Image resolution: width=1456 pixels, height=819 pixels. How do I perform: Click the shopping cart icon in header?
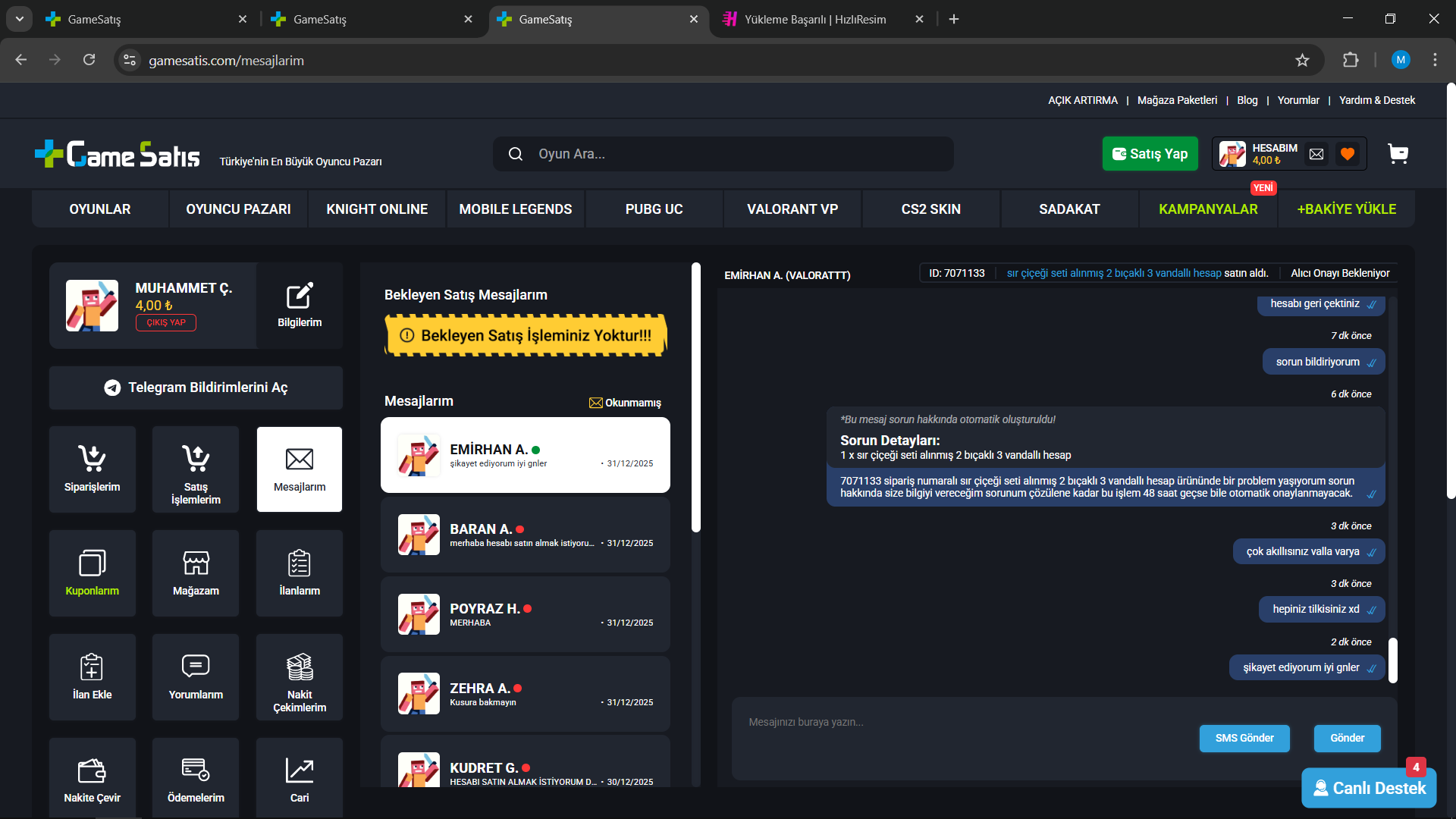[x=1398, y=154]
